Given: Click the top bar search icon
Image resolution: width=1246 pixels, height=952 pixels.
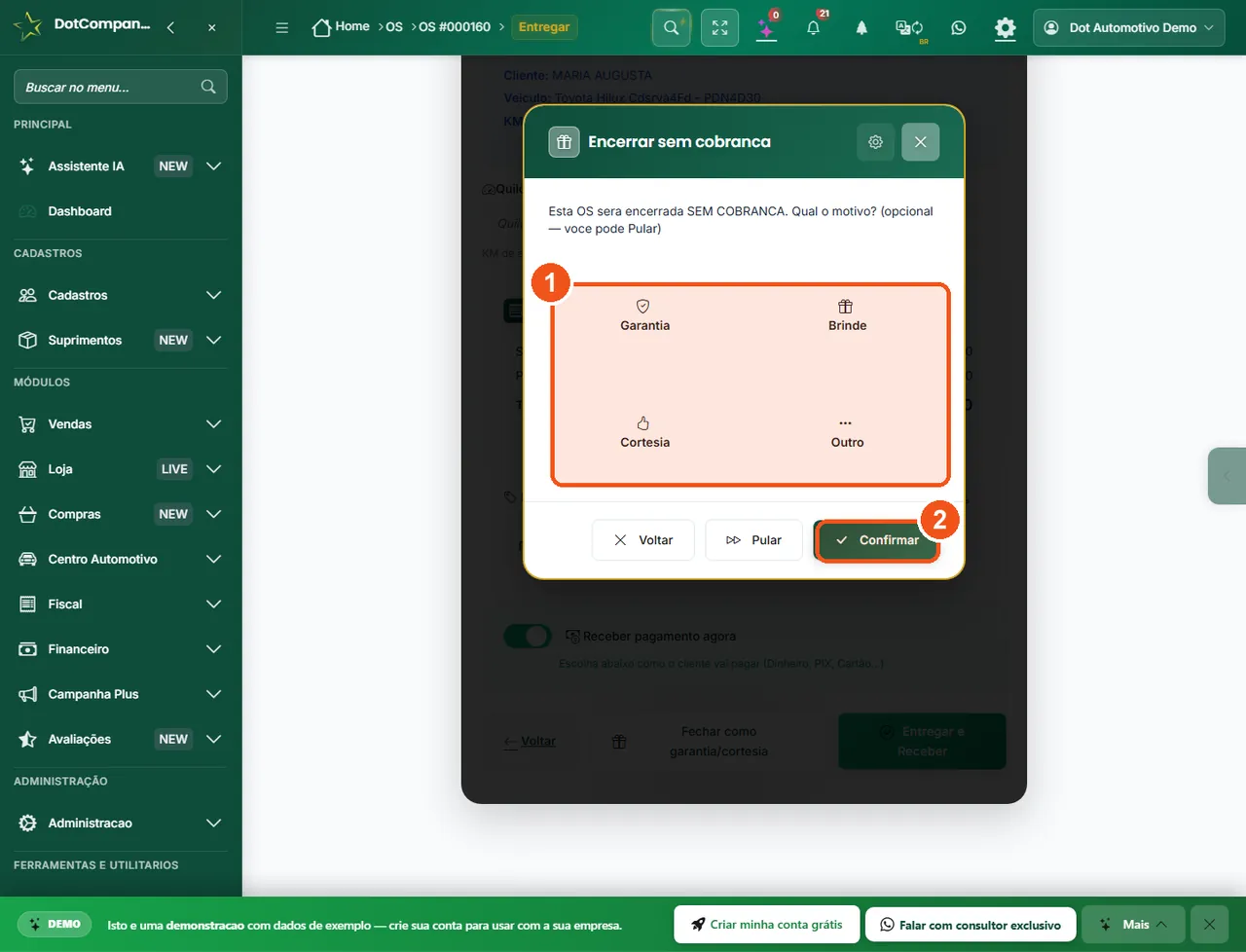Looking at the screenshot, I should point(672,28).
